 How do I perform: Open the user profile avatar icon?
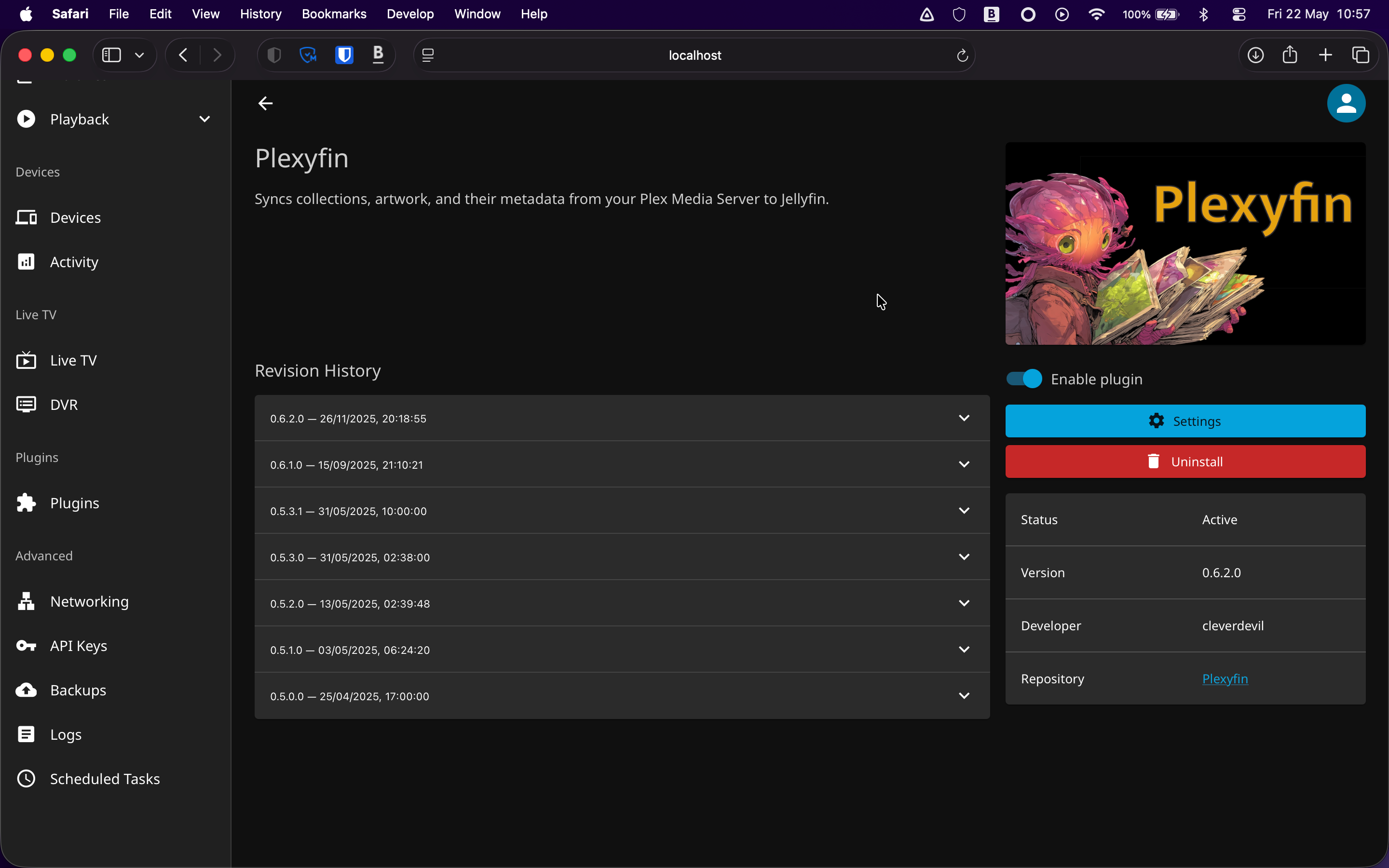point(1346,103)
